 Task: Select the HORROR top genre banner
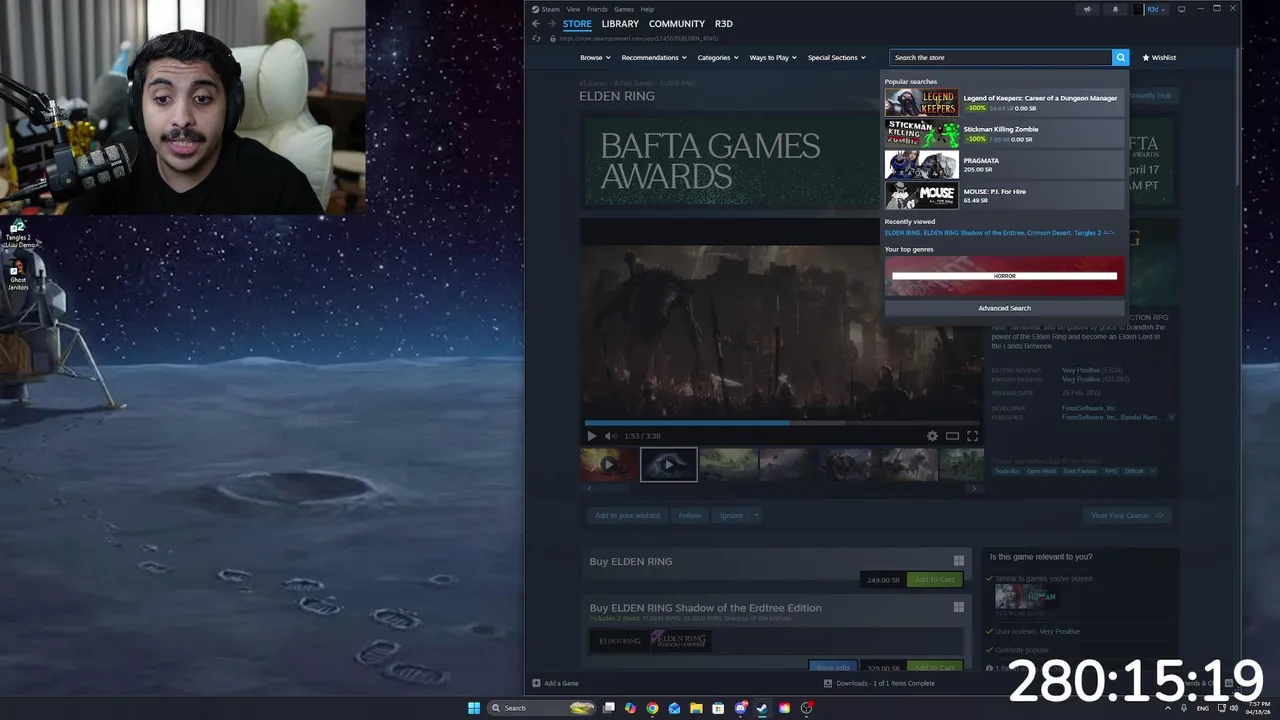(1004, 276)
